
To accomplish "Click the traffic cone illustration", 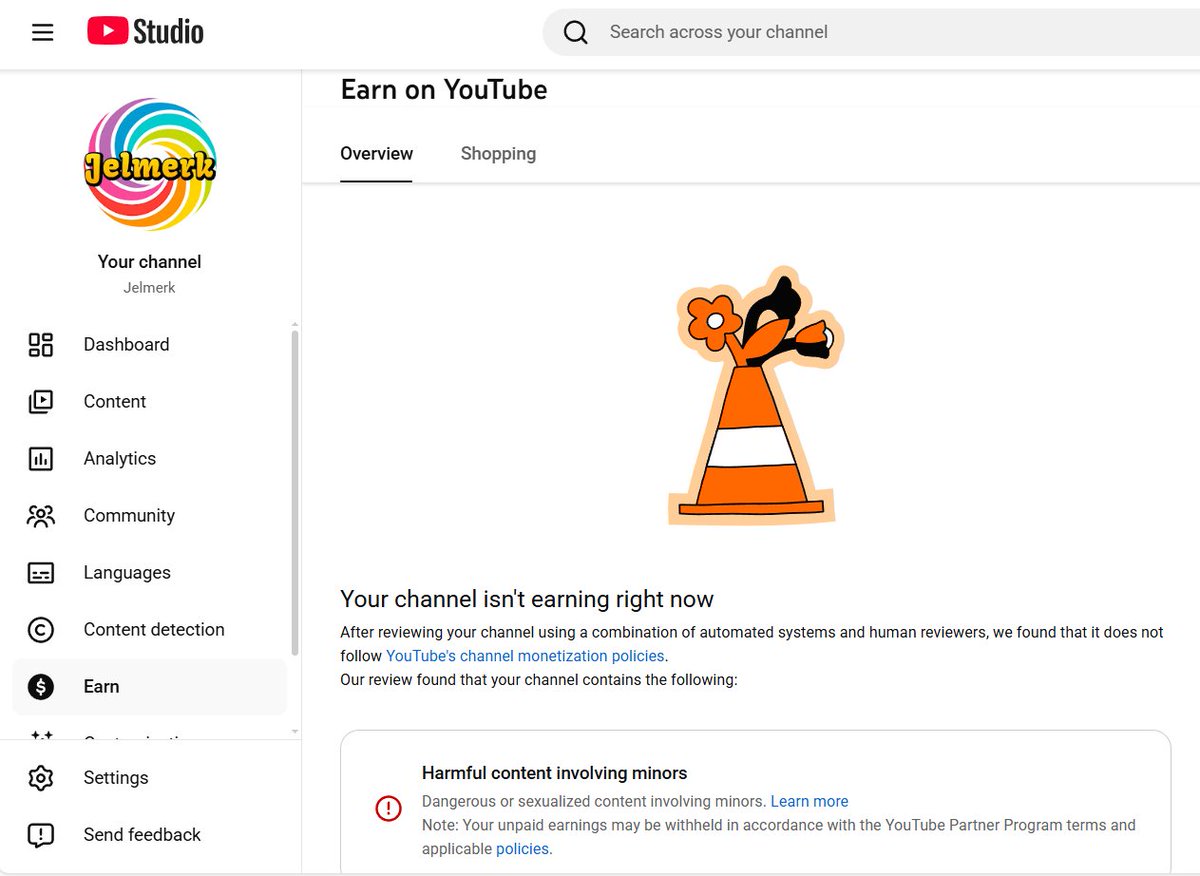I will [756, 396].
